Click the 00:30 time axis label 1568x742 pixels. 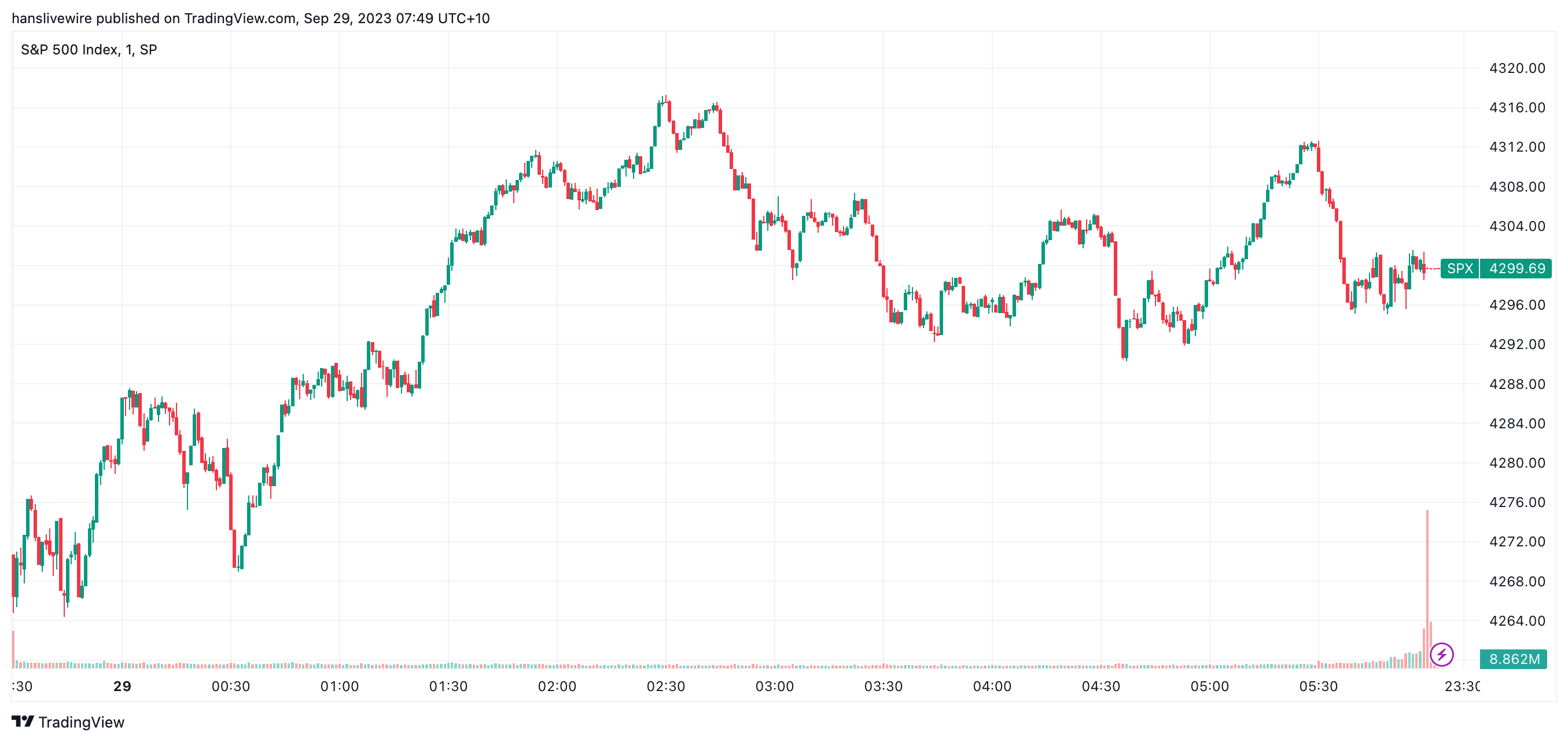[x=231, y=686]
